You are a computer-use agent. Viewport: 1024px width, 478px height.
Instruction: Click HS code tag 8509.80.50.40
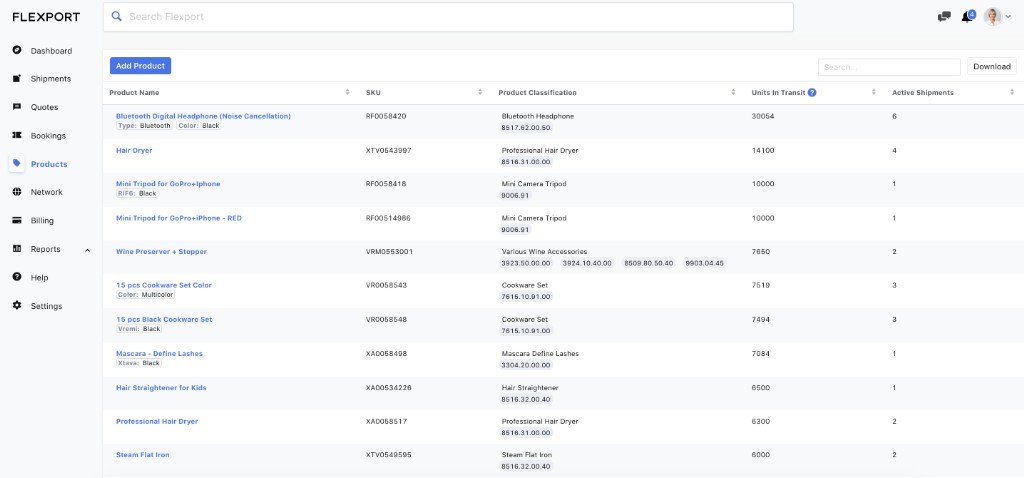[648, 263]
